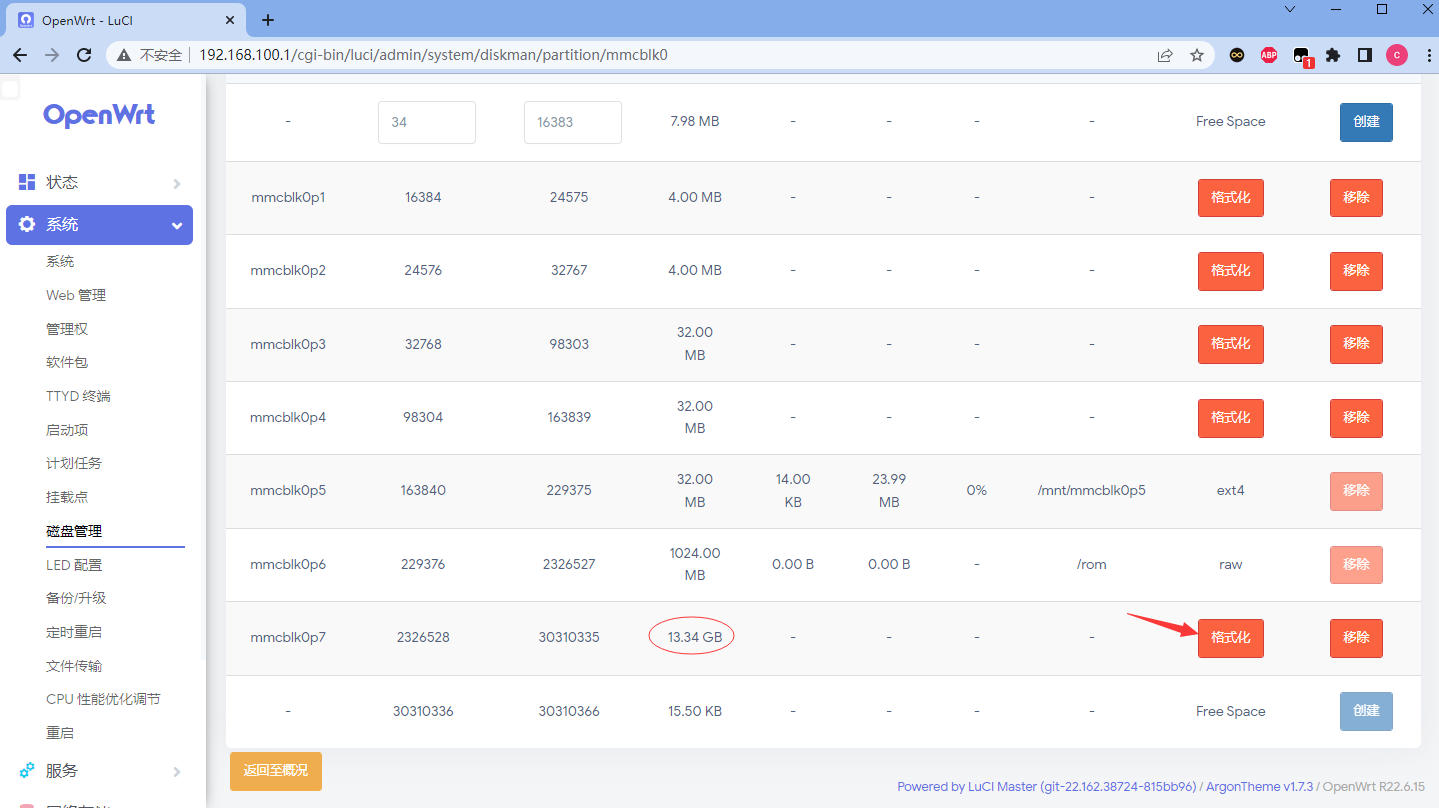
Task: Open the ArgonTheme v1.7.3 link
Action: click(1260, 786)
